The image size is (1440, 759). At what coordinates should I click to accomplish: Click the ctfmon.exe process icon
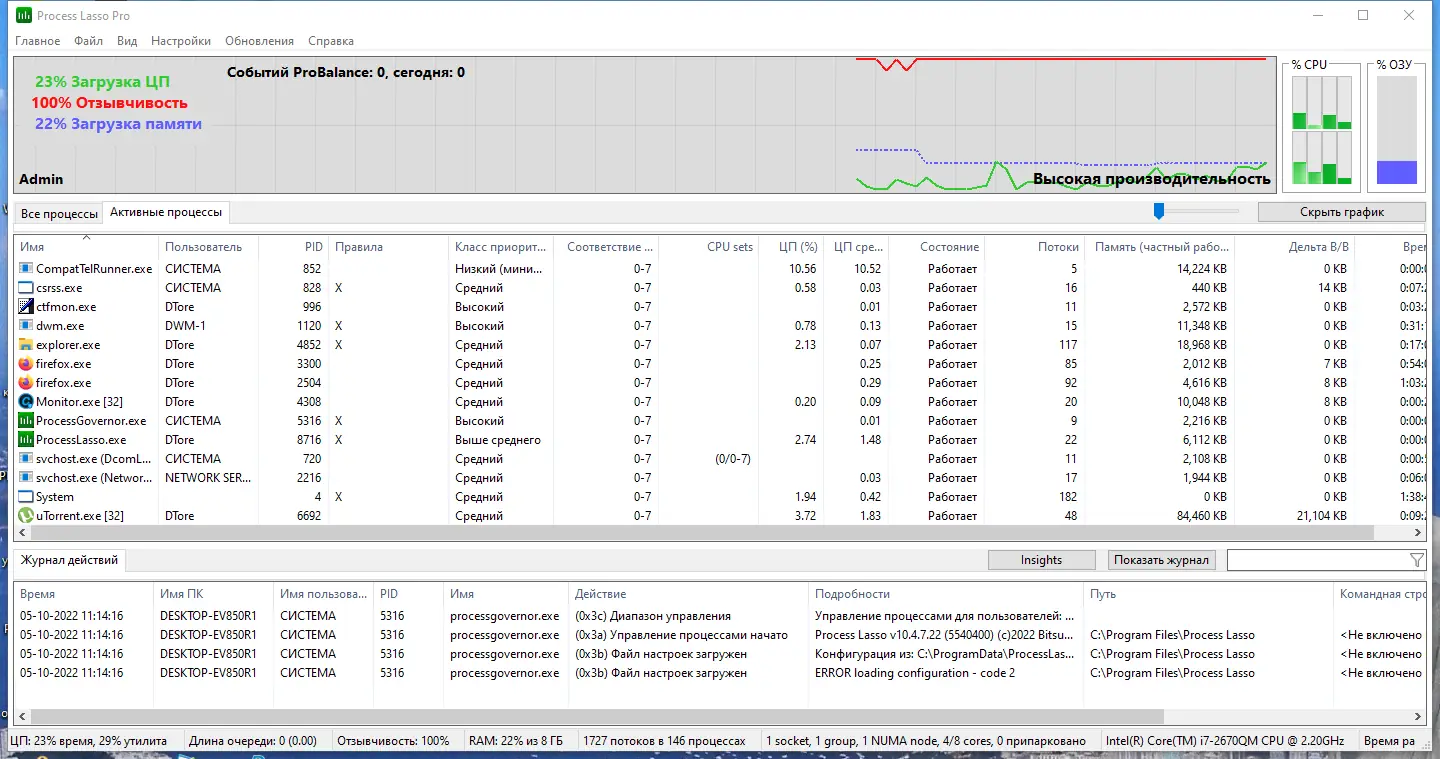point(26,307)
